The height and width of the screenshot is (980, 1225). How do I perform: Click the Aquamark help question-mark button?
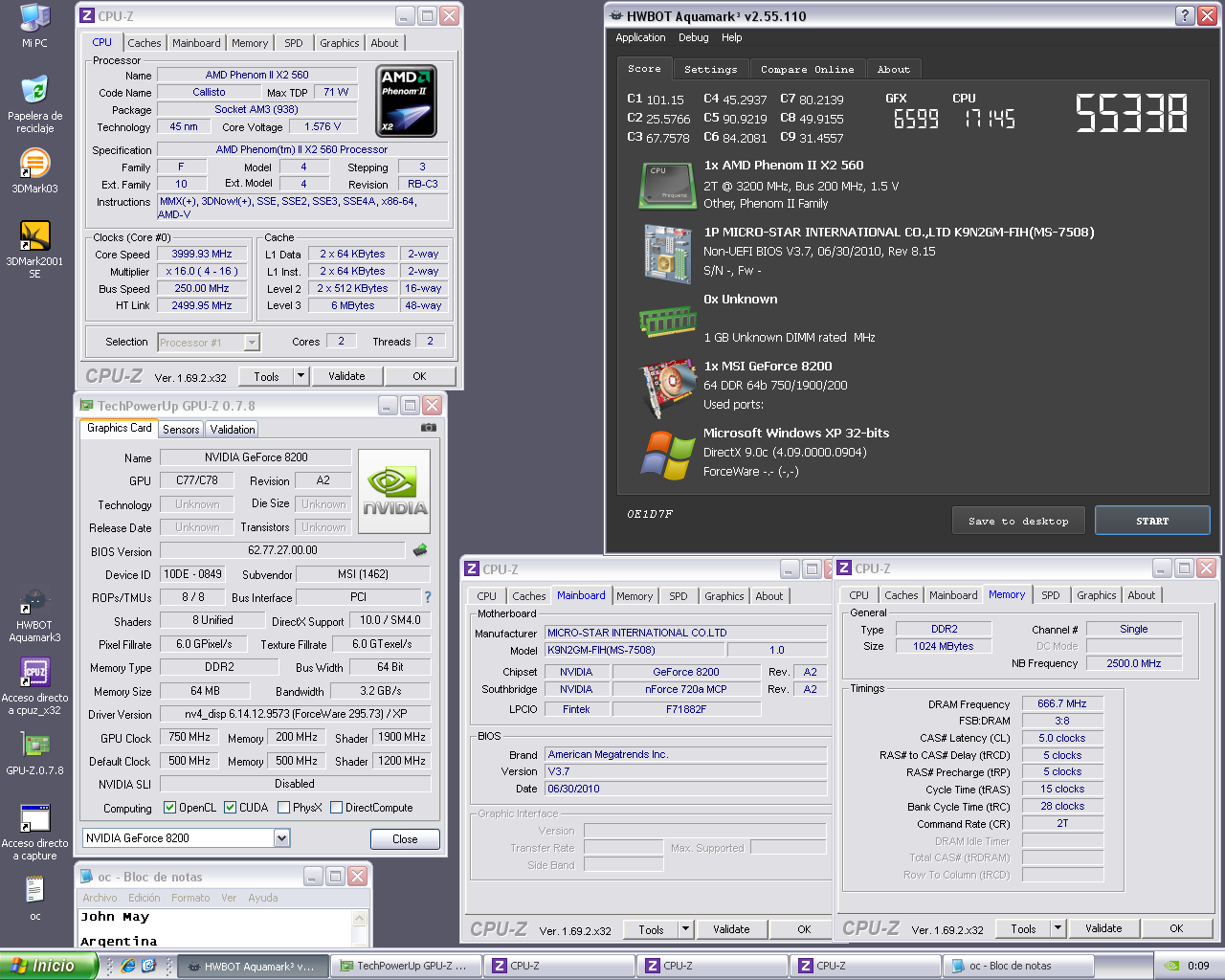[1185, 15]
